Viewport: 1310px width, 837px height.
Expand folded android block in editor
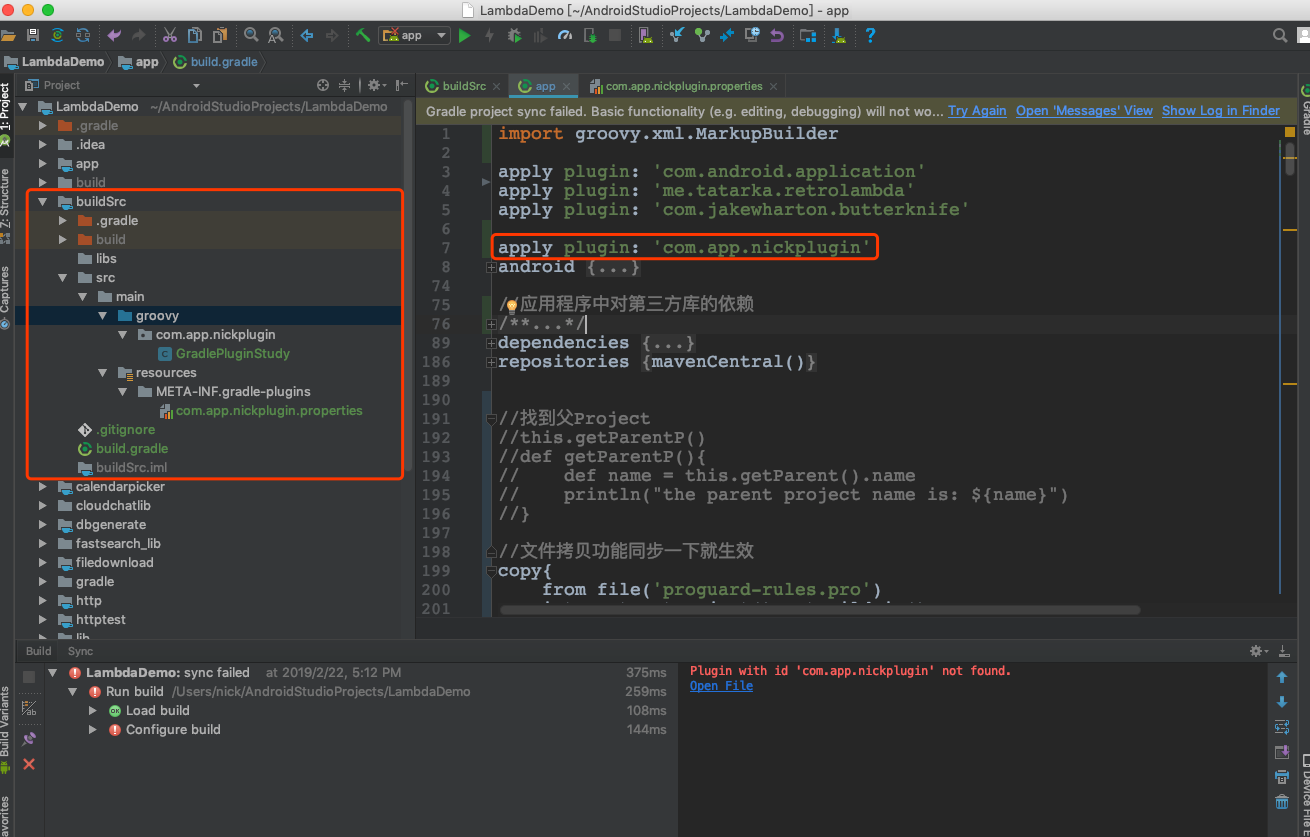[491, 267]
